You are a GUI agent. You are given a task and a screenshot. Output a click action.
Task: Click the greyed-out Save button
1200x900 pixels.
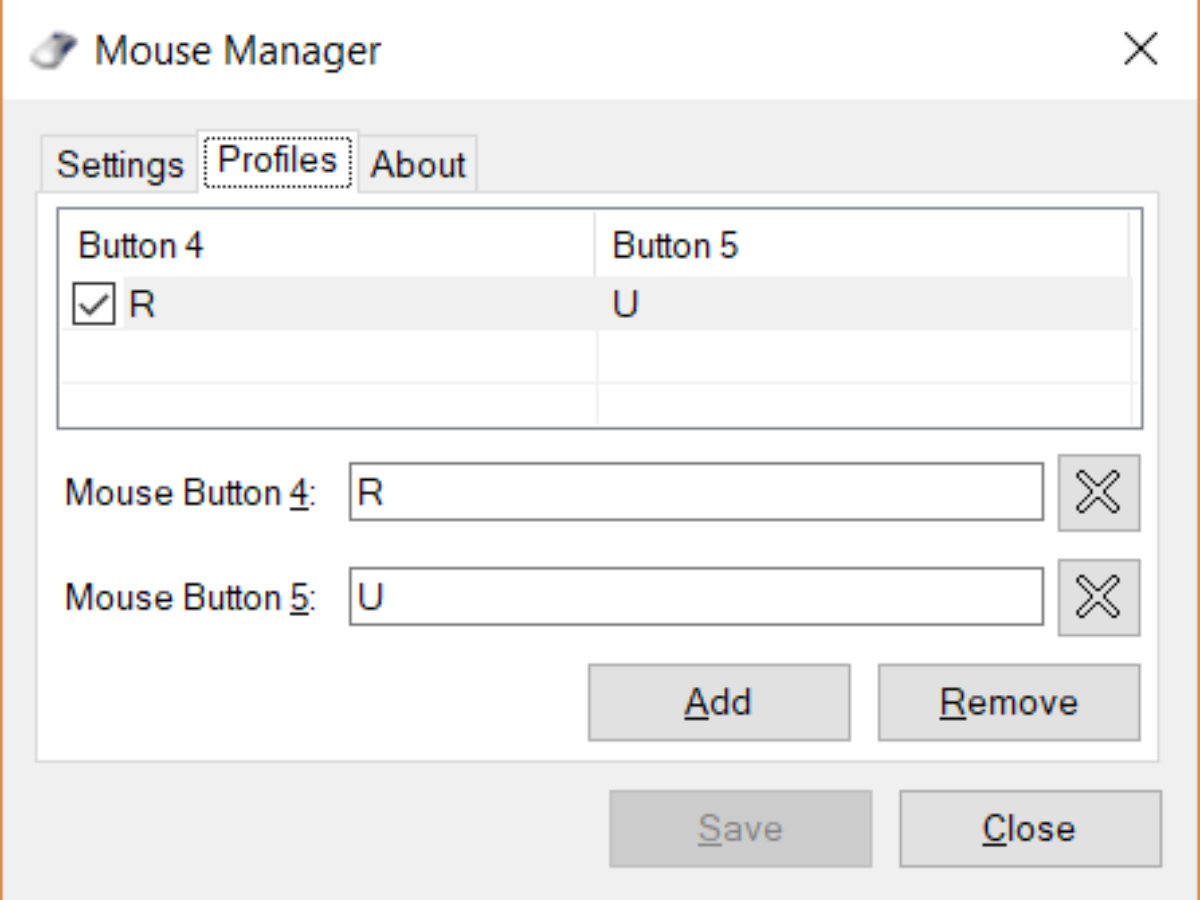pyautogui.click(x=740, y=828)
